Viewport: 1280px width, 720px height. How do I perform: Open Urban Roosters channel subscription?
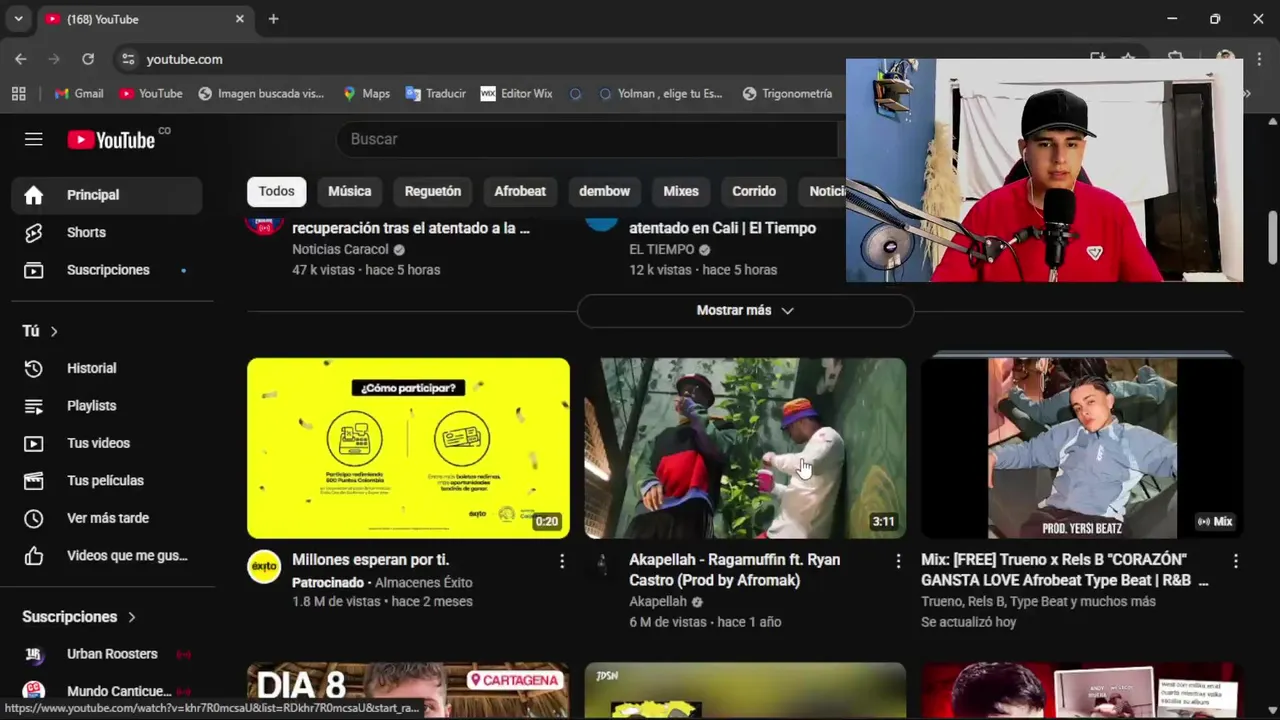[107, 654]
